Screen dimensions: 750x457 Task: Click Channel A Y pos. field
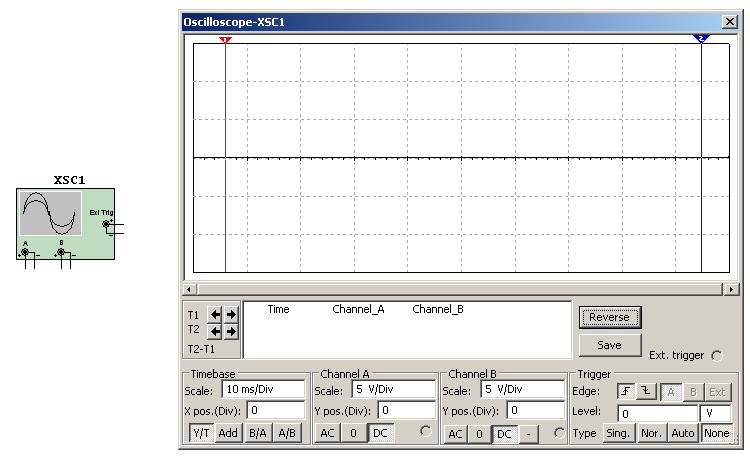click(407, 410)
